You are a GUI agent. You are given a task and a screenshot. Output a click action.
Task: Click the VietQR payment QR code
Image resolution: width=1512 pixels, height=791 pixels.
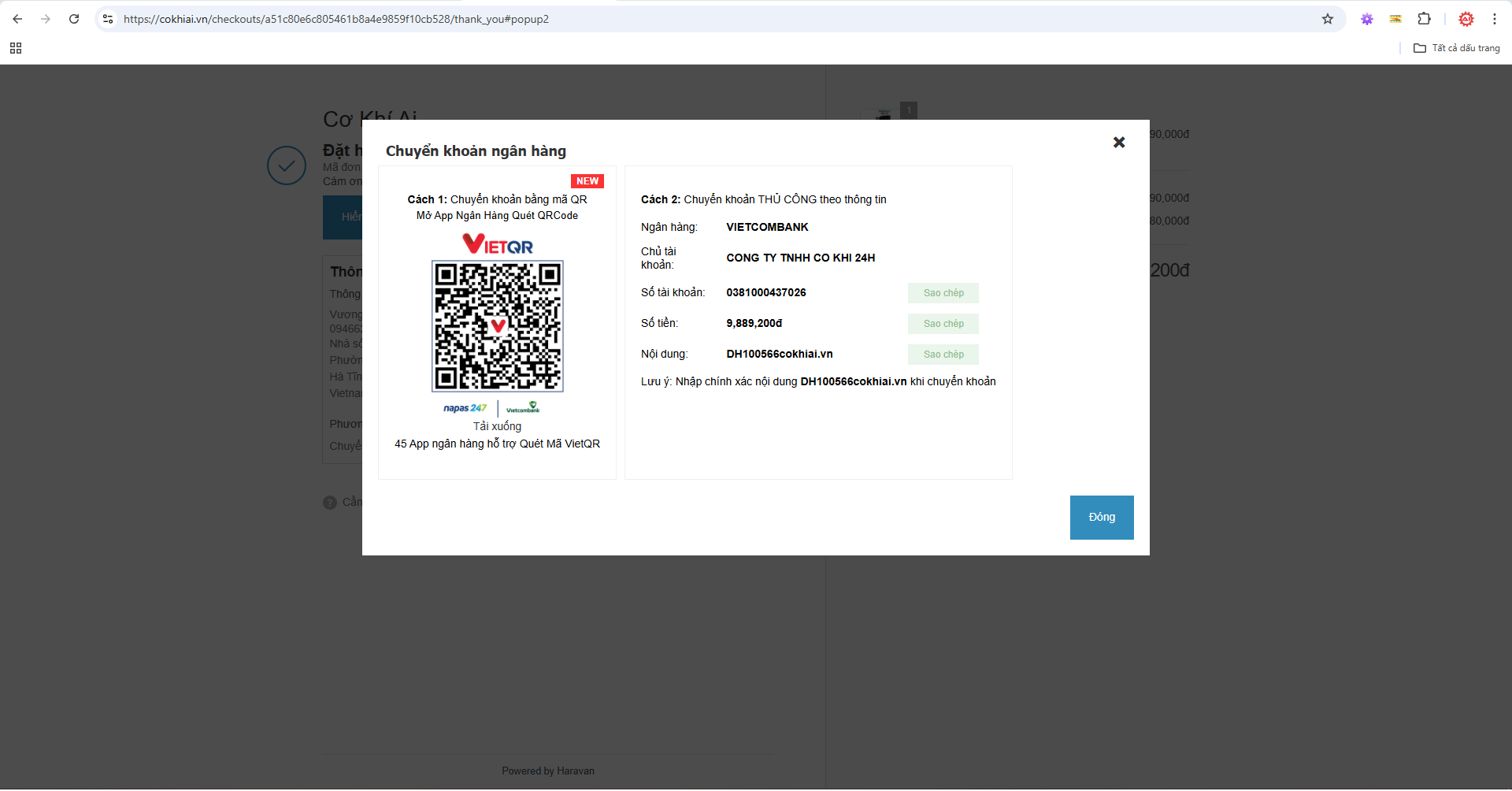coord(498,325)
